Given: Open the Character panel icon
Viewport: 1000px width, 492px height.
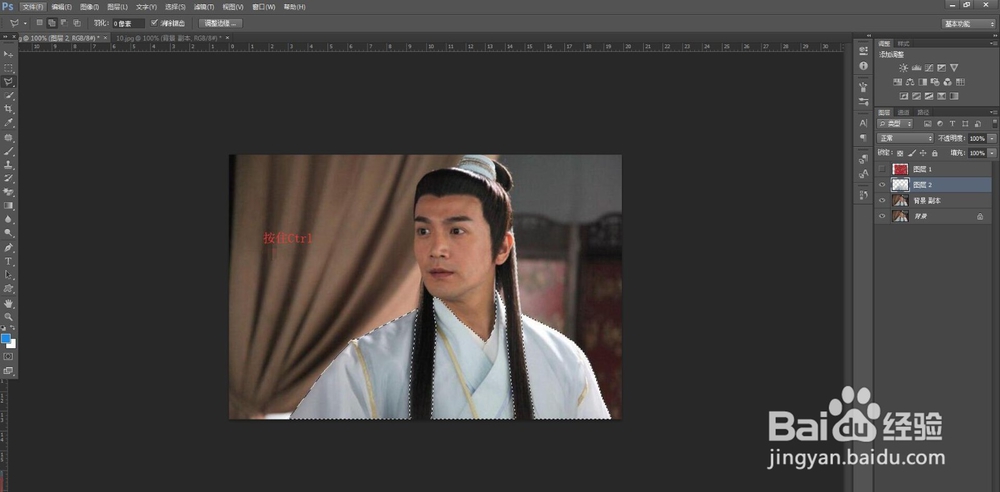Looking at the screenshot, I should pos(864,123).
